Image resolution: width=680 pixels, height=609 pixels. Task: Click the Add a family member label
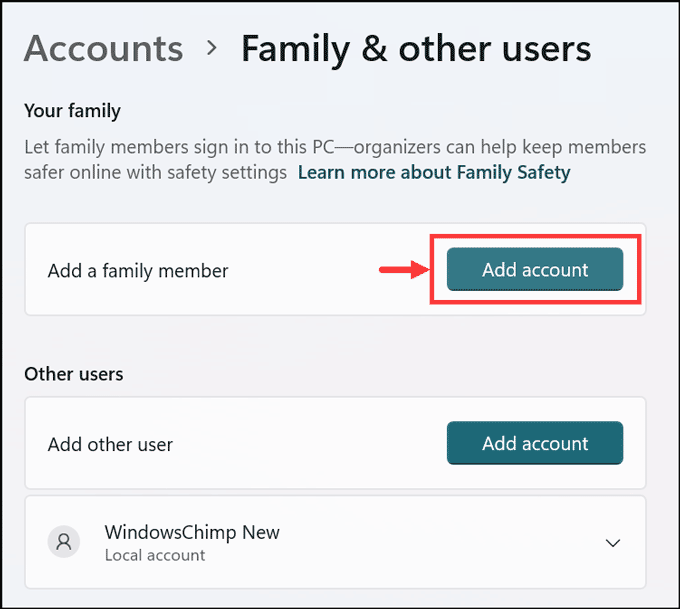(138, 270)
